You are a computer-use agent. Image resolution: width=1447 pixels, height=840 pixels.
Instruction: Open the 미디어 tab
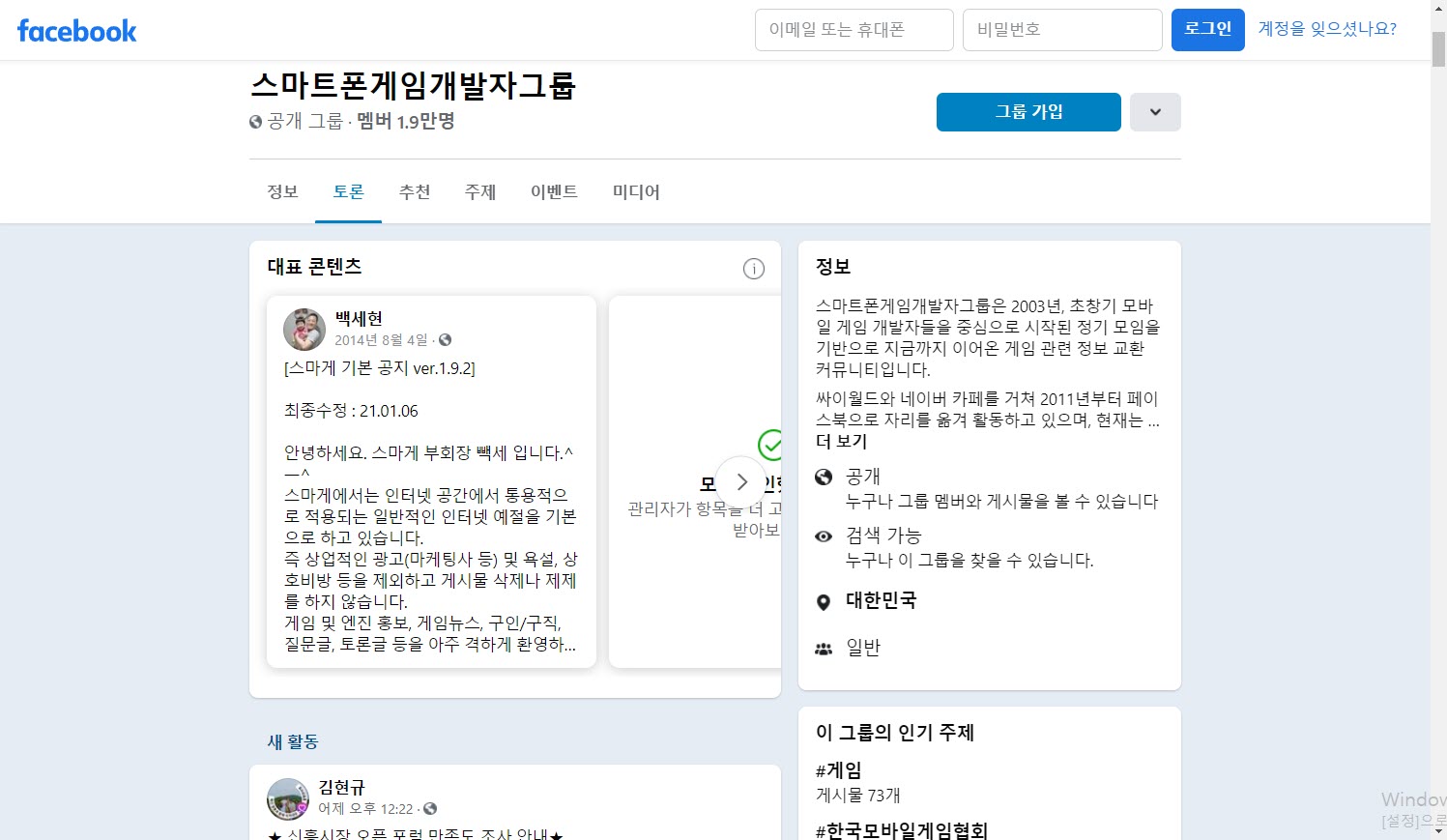(x=636, y=191)
